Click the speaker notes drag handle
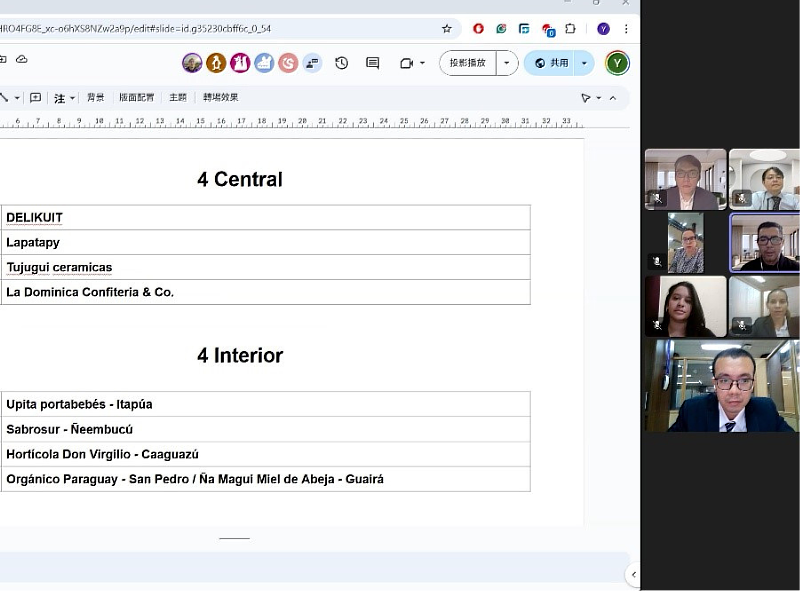800x600 pixels. [x=234, y=538]
